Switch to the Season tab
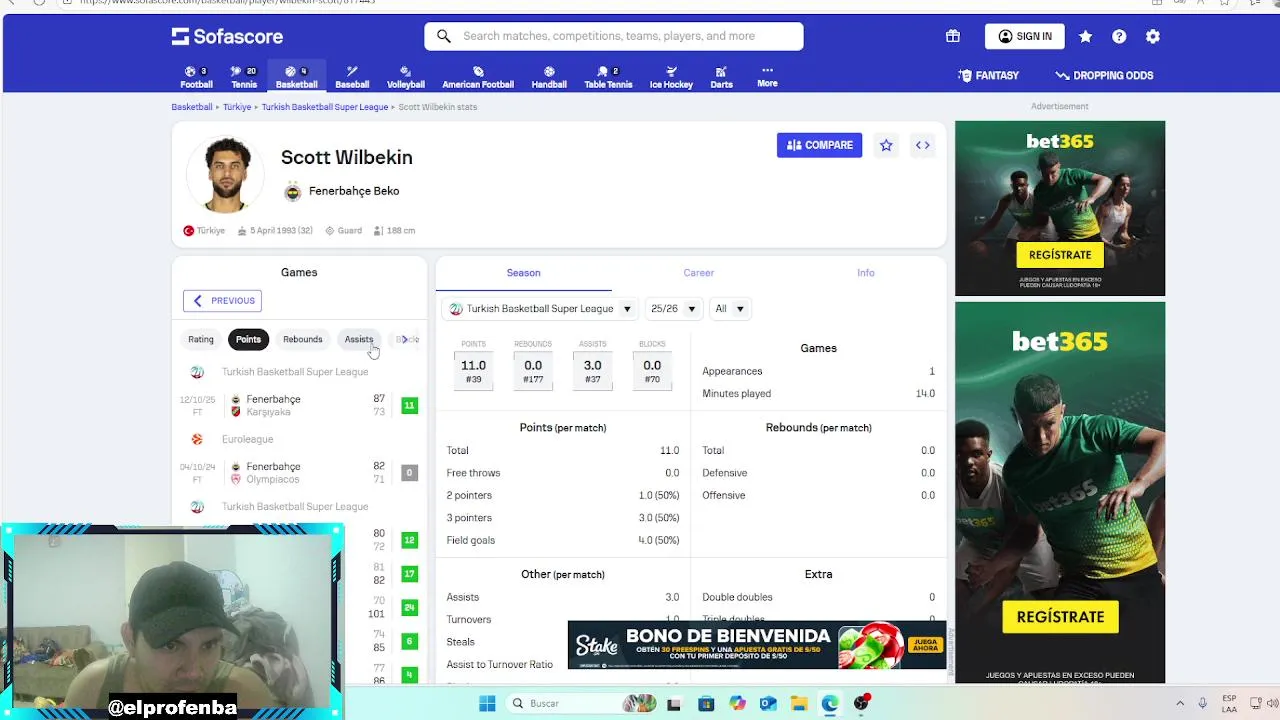This screenshot has height=720, width=1280. [x=523, y=273]
